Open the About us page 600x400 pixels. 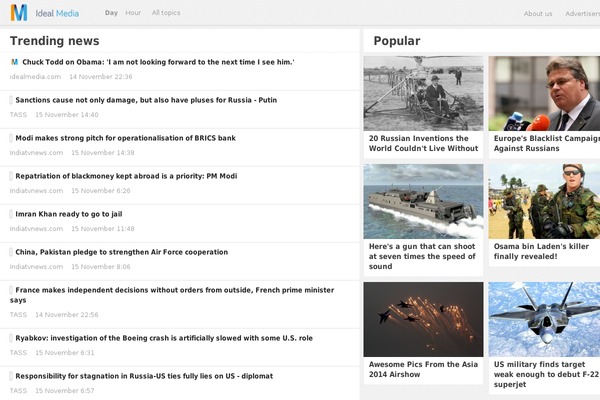538,14
